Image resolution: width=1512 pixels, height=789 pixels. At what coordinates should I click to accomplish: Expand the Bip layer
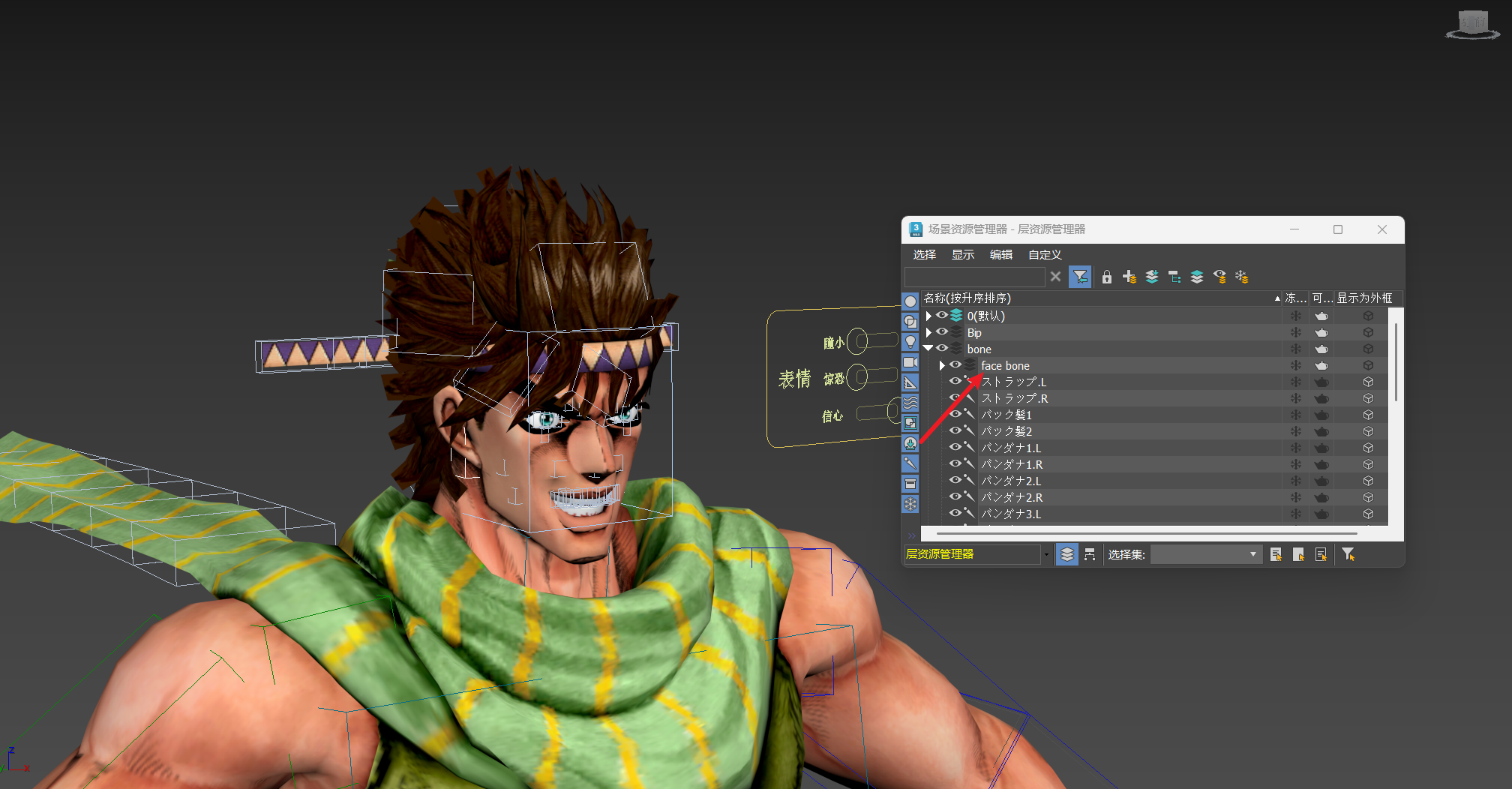click(928, 332)
